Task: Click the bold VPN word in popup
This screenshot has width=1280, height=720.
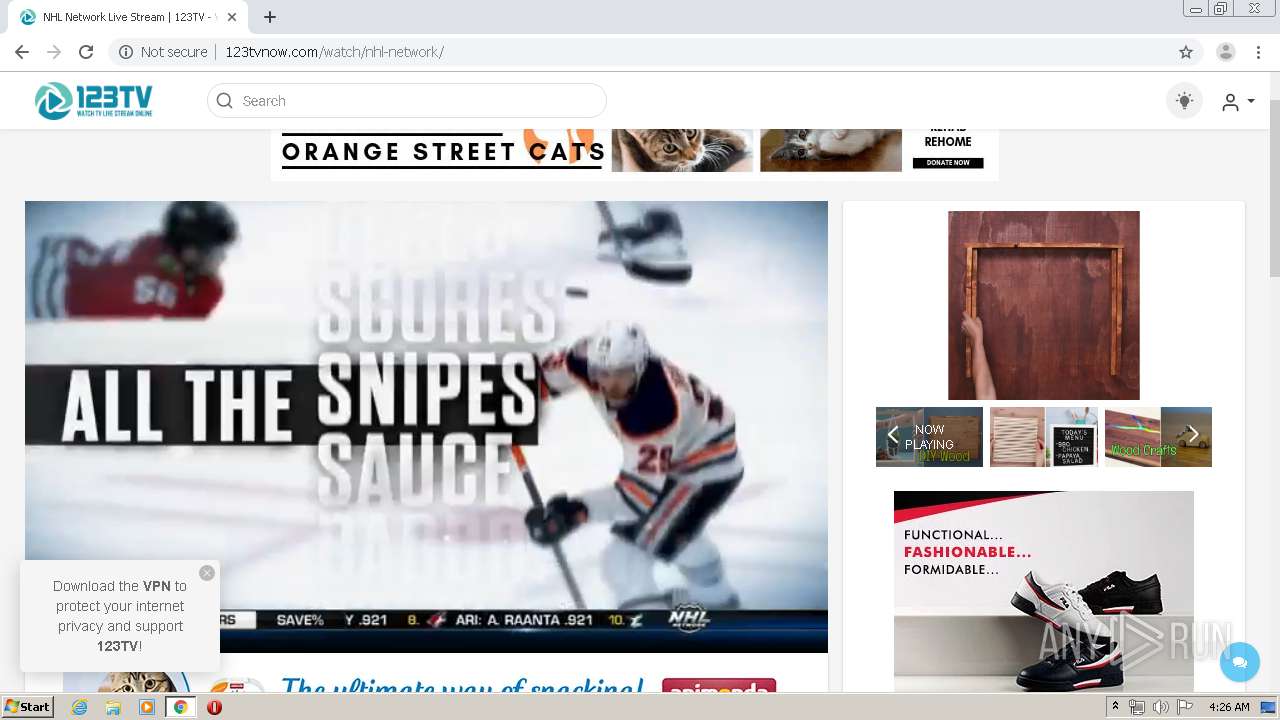Action: (157, 586)
